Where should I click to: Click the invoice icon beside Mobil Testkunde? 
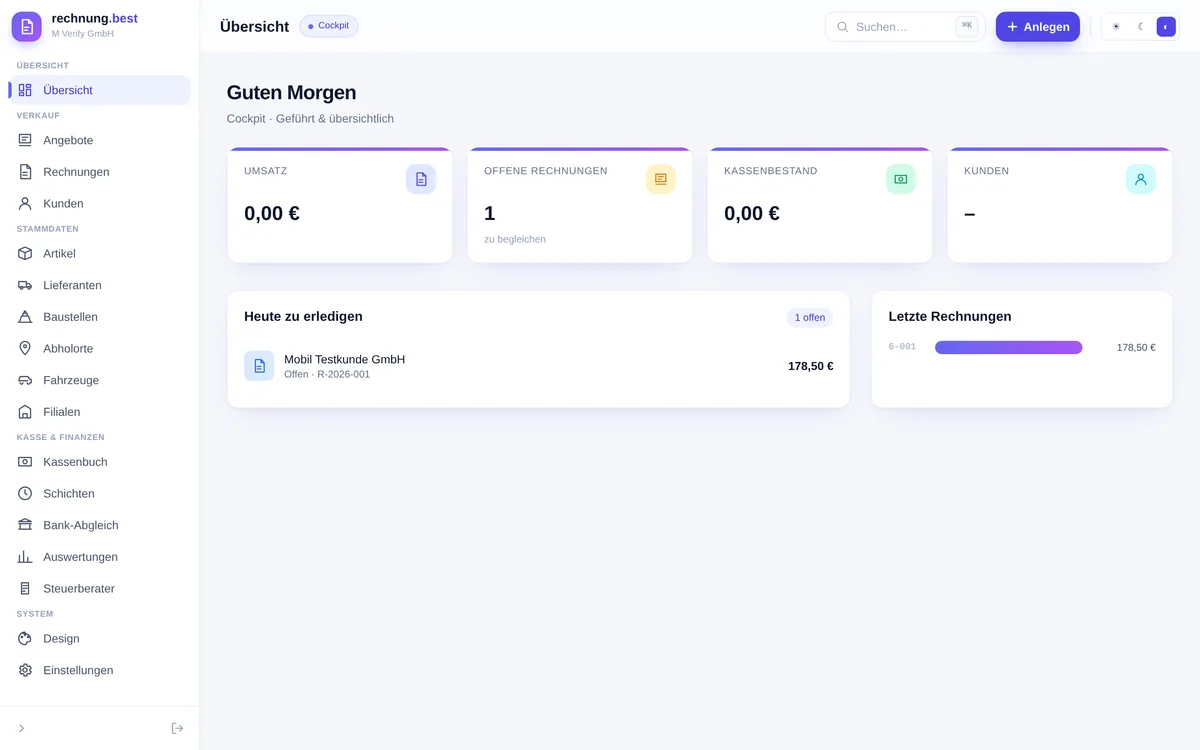click(x=259, y=366)
